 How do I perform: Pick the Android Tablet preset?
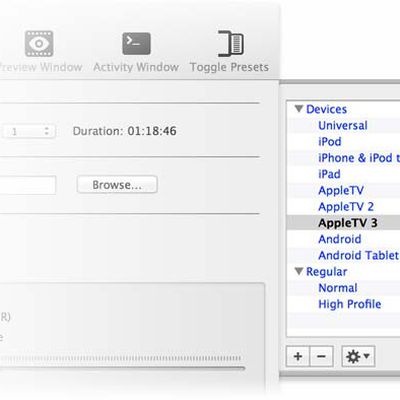pyautogui.click(x=358, y=255)
